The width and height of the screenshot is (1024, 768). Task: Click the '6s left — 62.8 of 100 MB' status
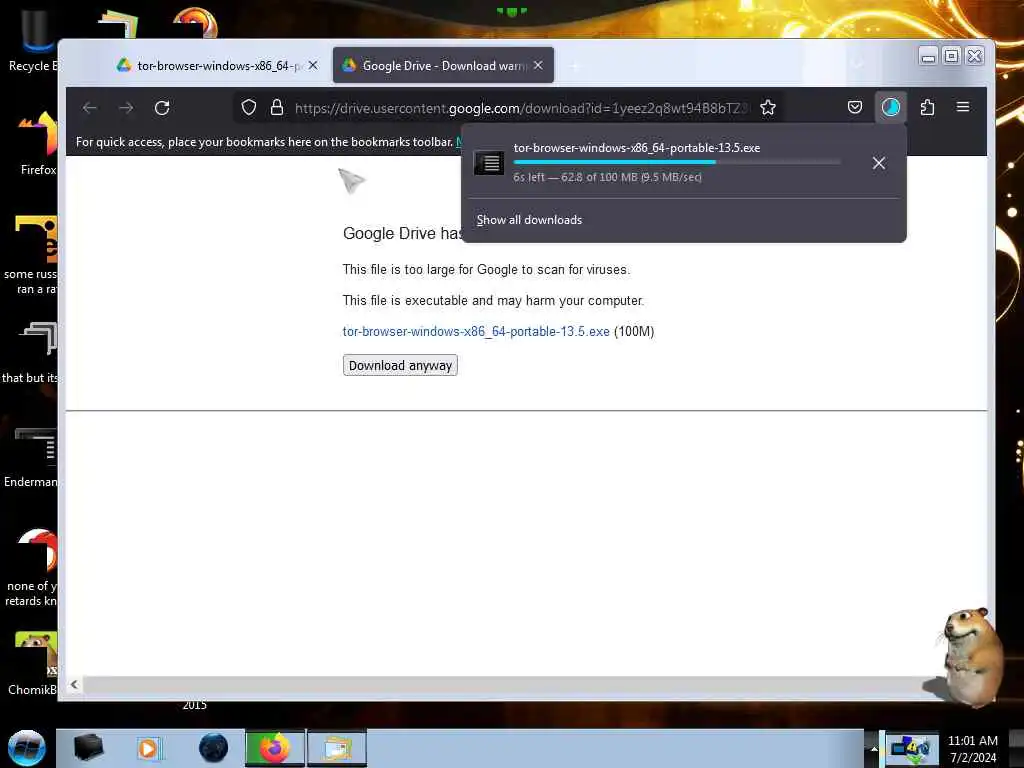coord(607,177)
